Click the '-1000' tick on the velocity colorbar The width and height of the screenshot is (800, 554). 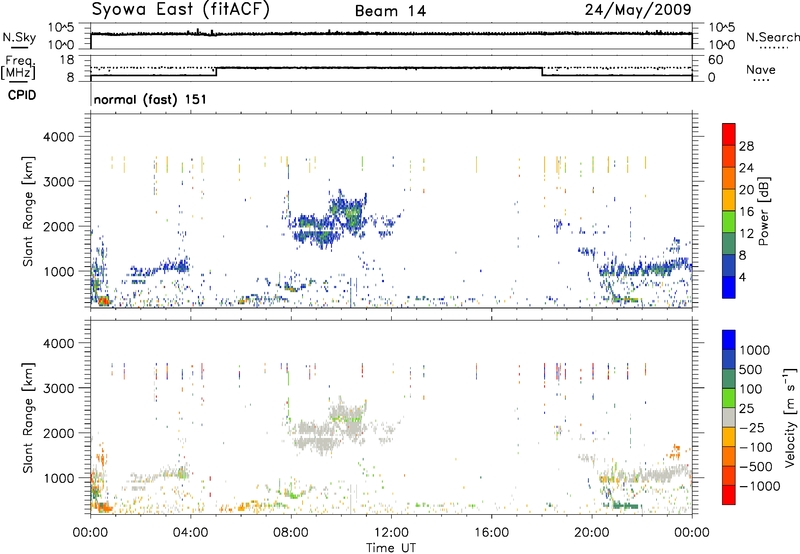point(760,486)
